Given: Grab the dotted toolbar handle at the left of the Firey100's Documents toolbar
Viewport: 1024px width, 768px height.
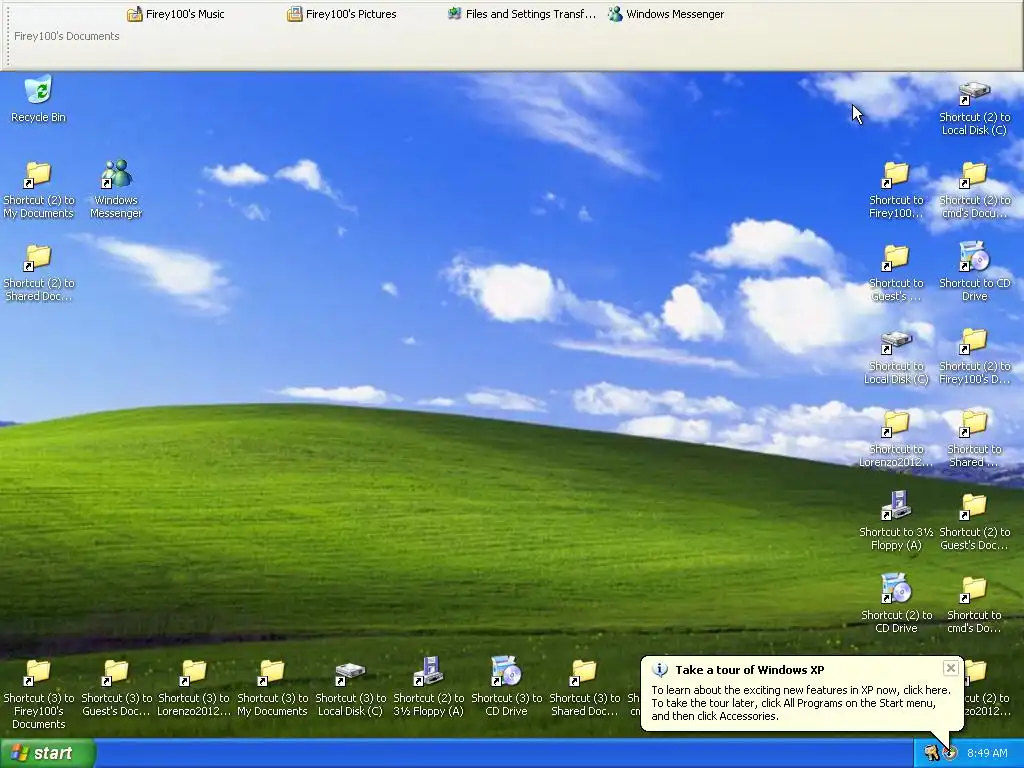Looking at the screenshot, I should (7, 34).
